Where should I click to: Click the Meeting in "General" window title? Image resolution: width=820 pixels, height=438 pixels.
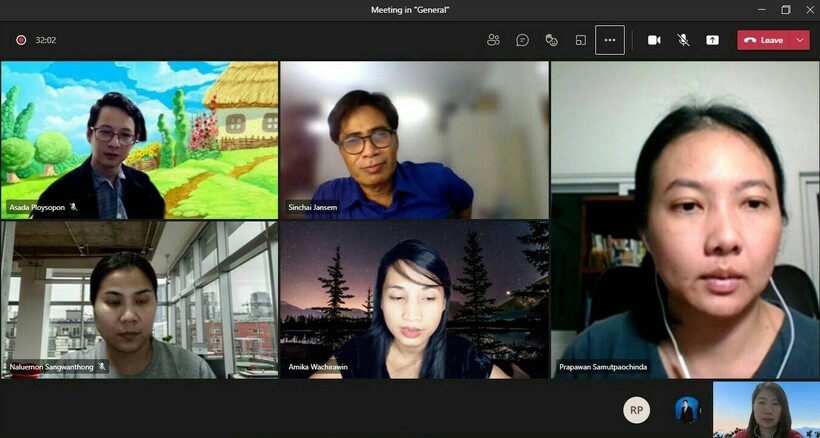(x=410, y=10)
